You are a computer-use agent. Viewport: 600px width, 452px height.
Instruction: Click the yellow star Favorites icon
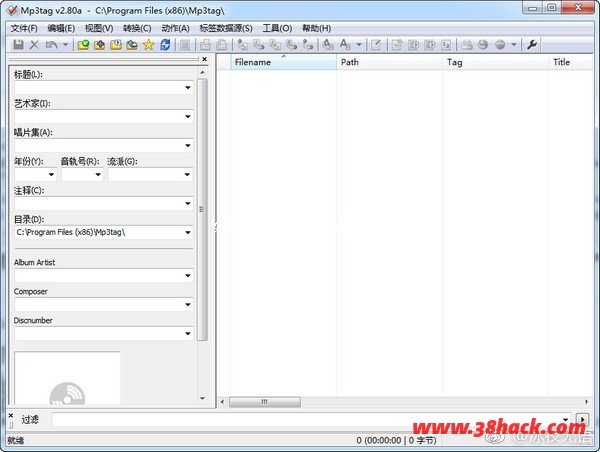(x=148, y=45)
